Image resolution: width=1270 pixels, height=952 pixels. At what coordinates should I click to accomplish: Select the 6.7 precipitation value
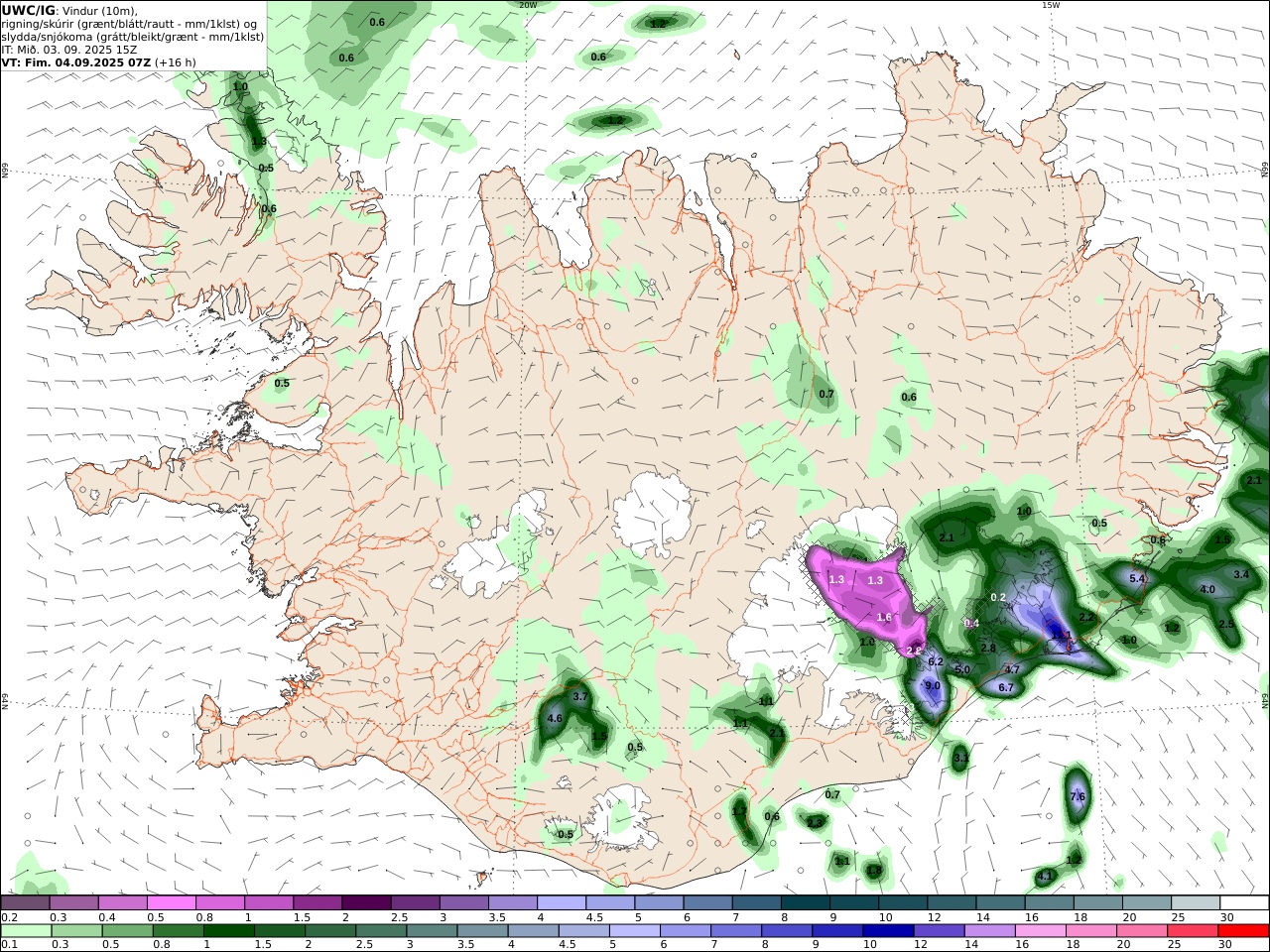point(1005,687)
